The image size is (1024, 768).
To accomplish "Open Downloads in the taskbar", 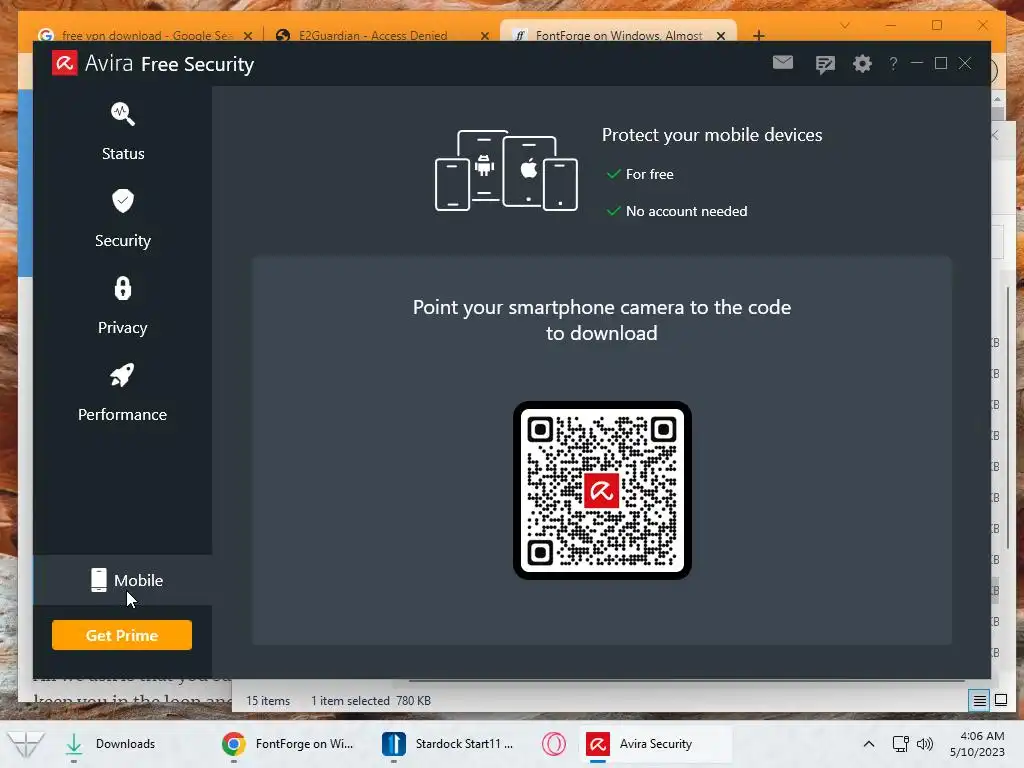I will [111, 744].
